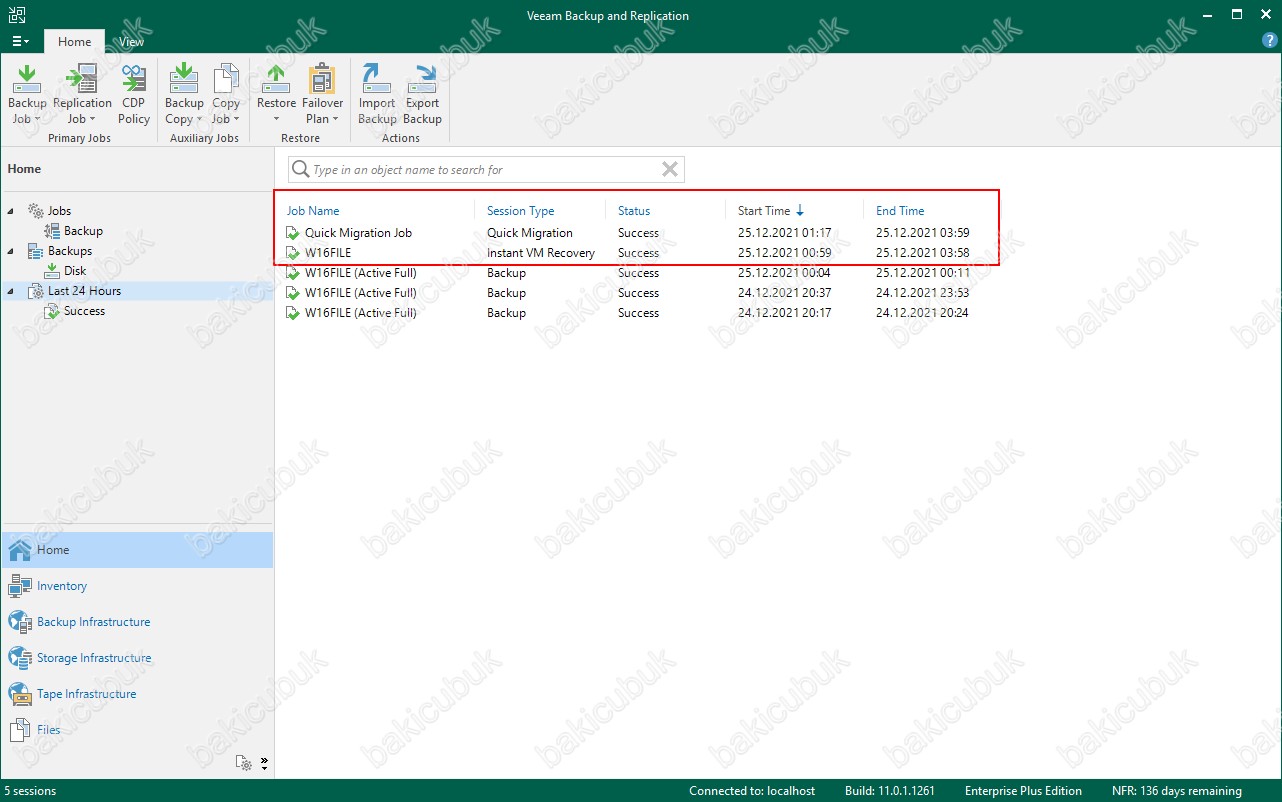
Task: Open the Home navigation view
Action: point(137,550)
